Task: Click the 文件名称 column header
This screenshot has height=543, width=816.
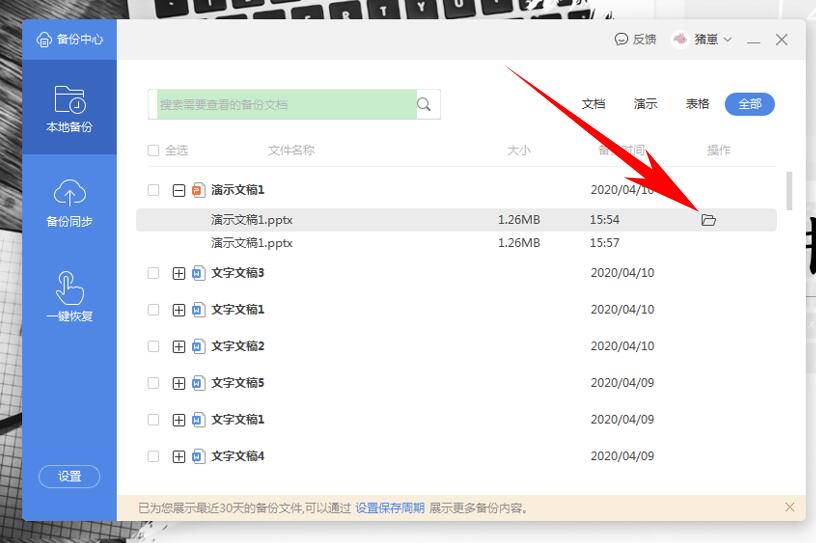Action: [291, 150]
